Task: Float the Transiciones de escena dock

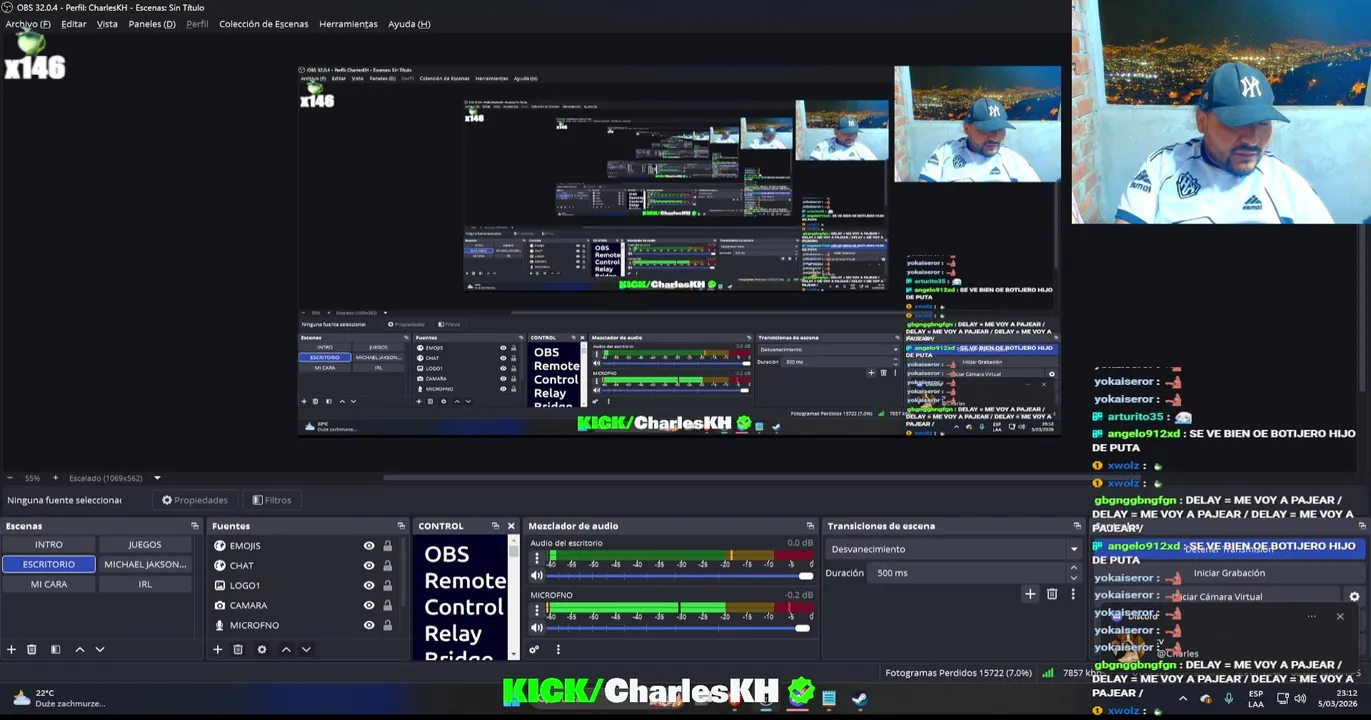Action: [x=1077, y=526]
